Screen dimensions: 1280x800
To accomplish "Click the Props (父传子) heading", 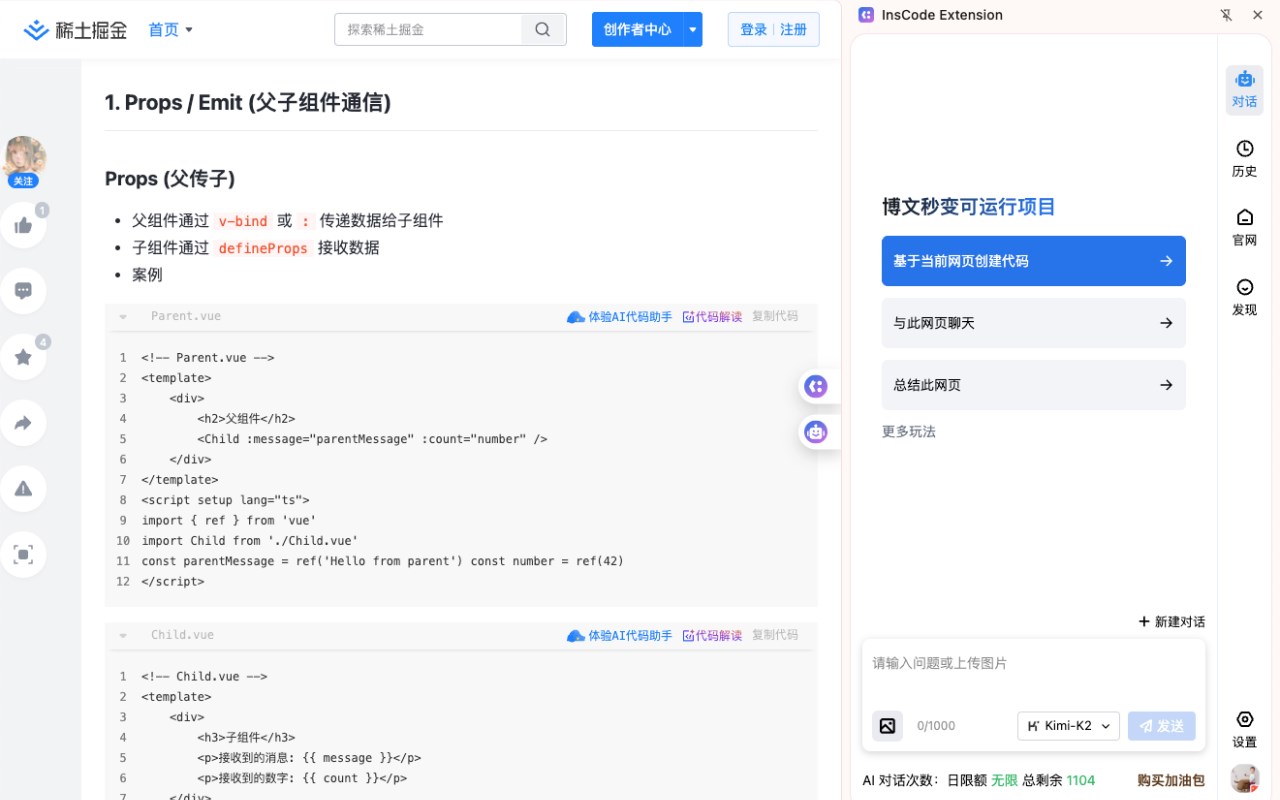I will coord(170,179).
